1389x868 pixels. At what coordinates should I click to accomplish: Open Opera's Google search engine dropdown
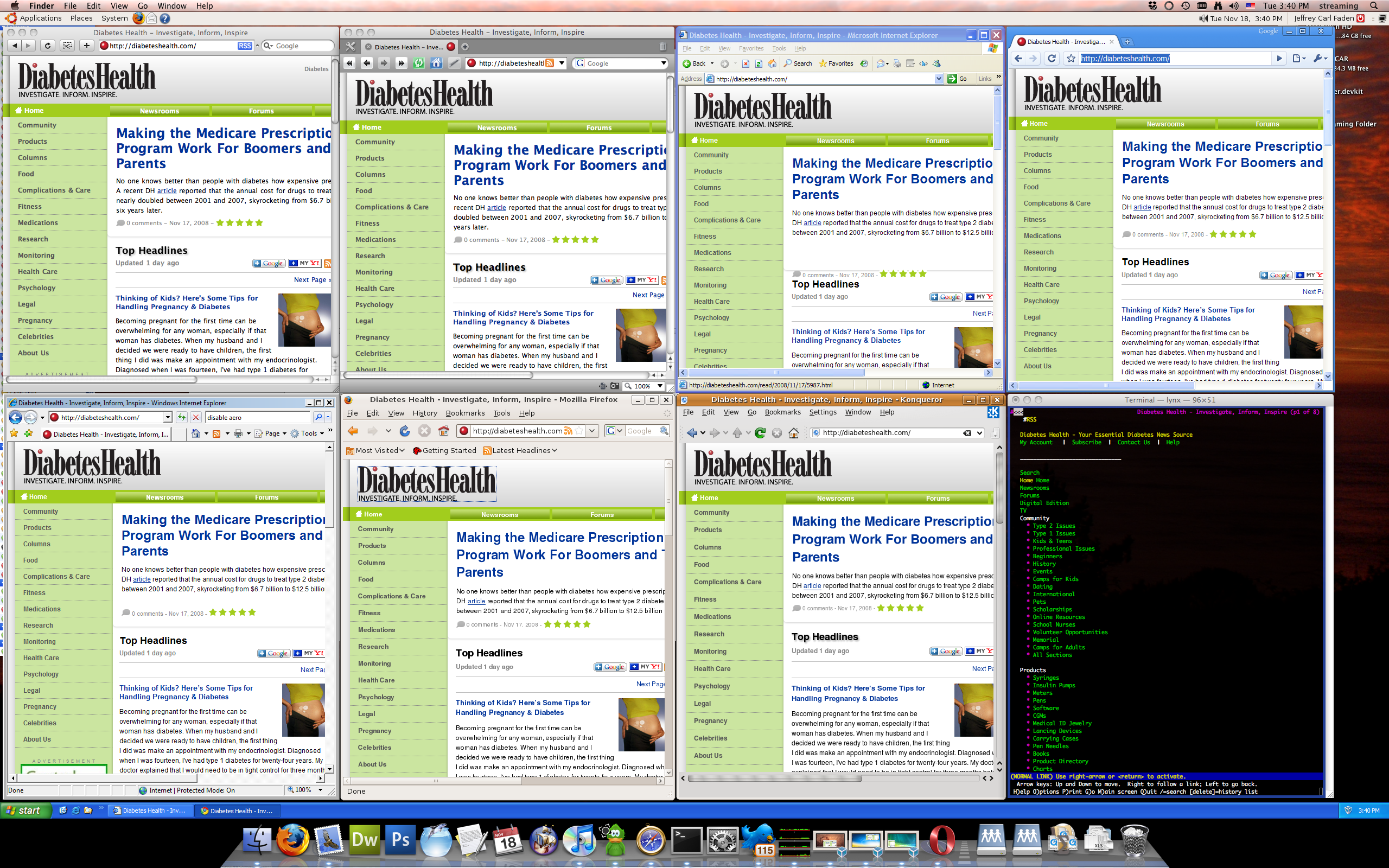pyautogui.click(x=664, y=63)
